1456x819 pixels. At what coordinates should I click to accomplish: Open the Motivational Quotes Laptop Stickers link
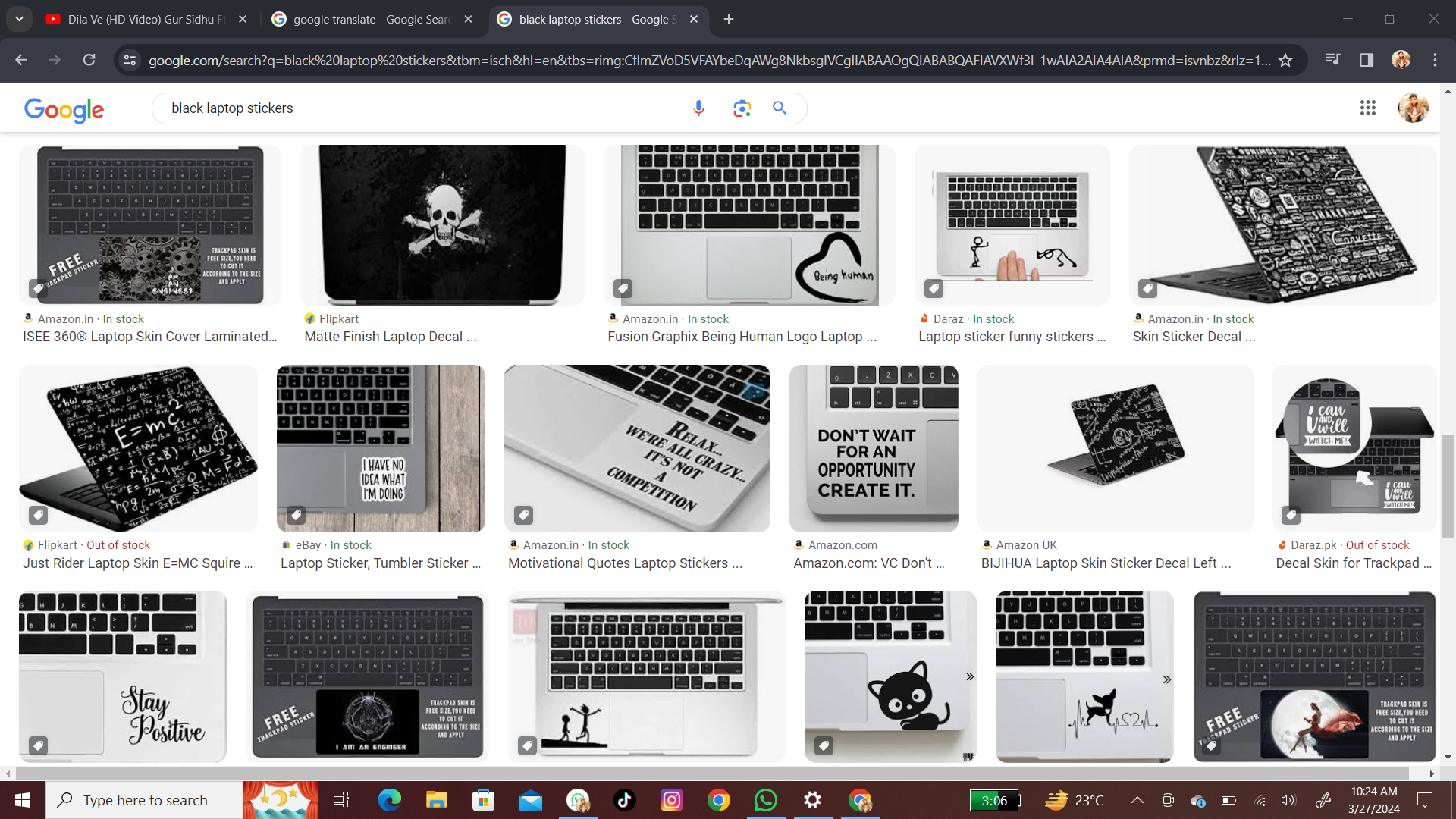(625, 563)
